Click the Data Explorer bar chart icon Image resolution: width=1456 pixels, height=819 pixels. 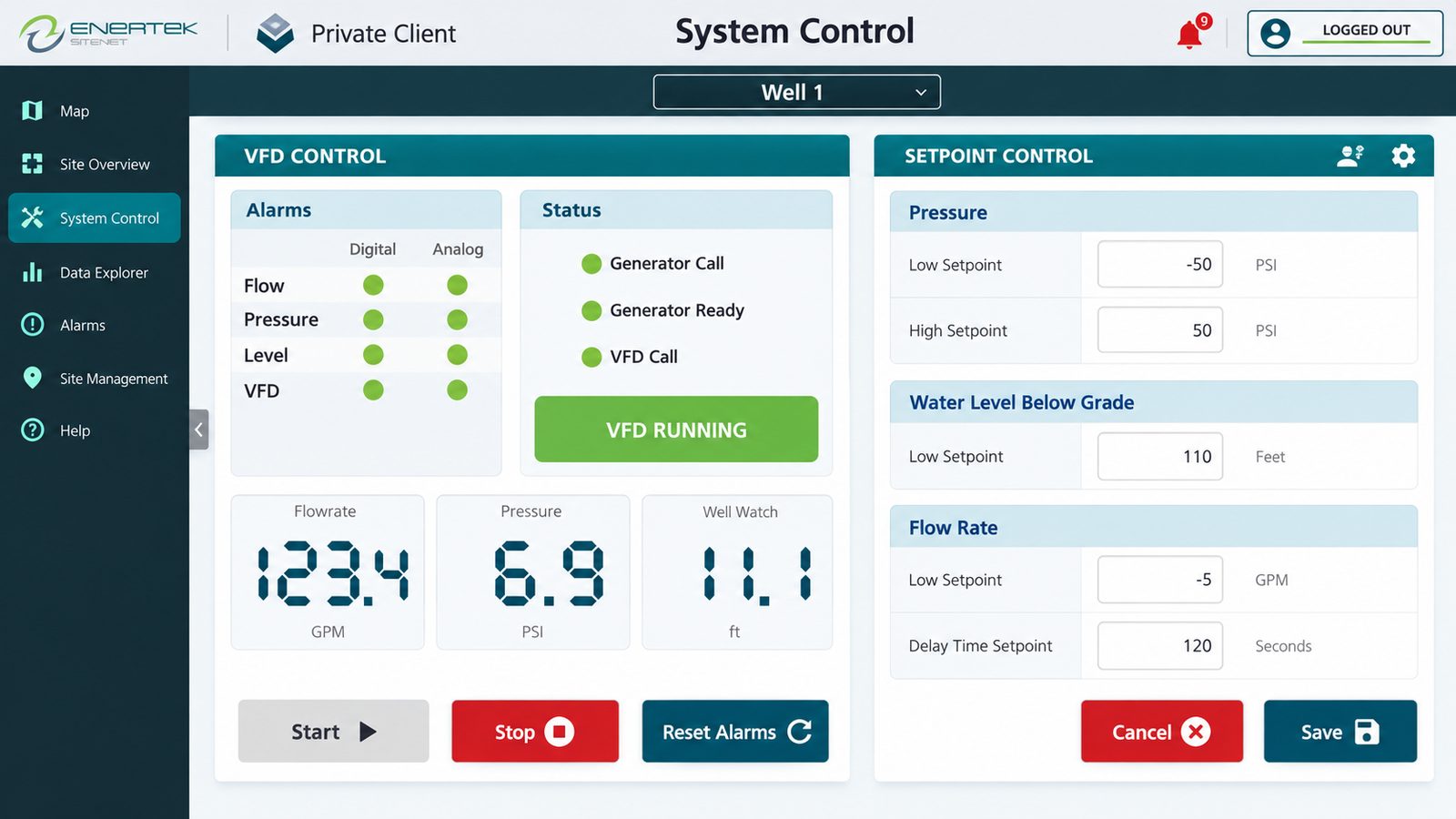(x=33, y=272)
